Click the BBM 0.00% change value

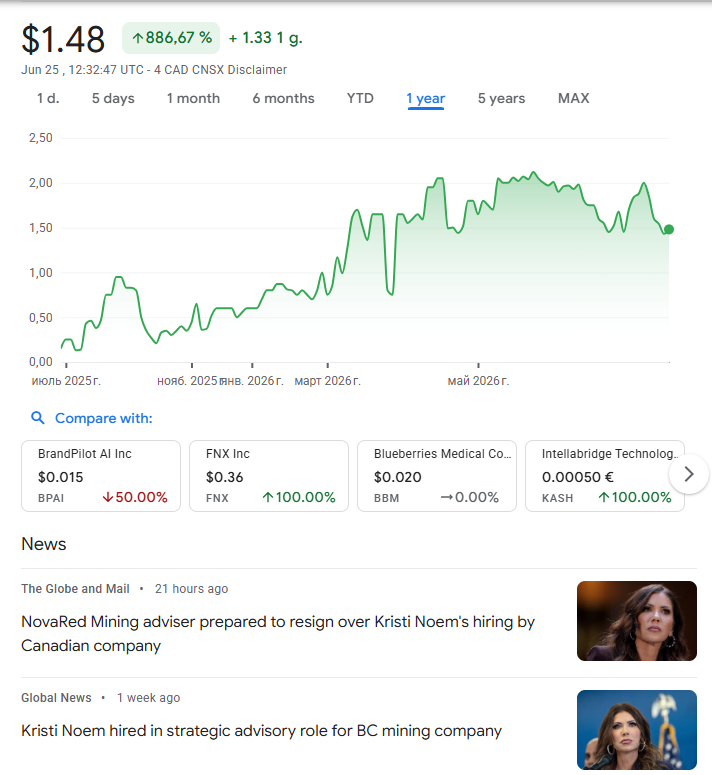(x=469, y=497)
